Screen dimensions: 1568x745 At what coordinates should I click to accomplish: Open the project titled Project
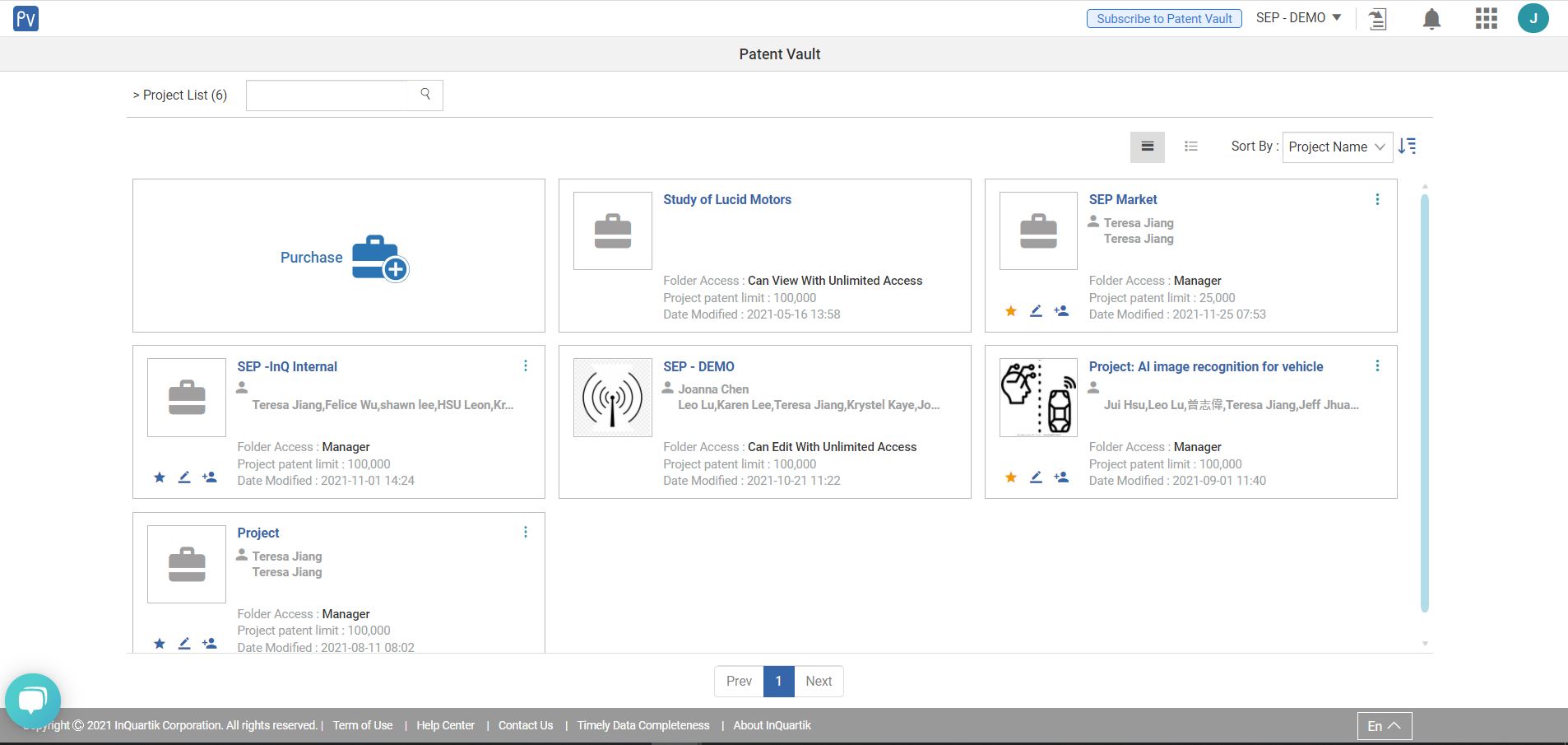(258, 533)
